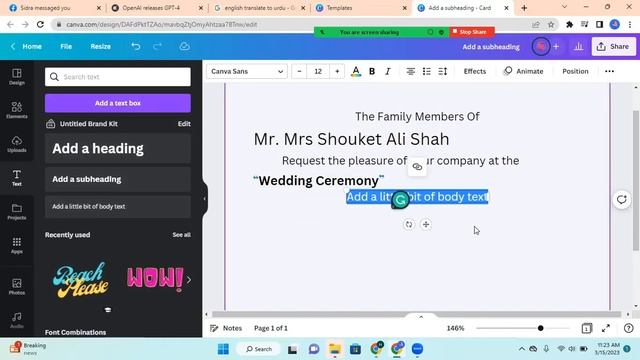
Task: Toggle bold formatting
Action: 372,71
